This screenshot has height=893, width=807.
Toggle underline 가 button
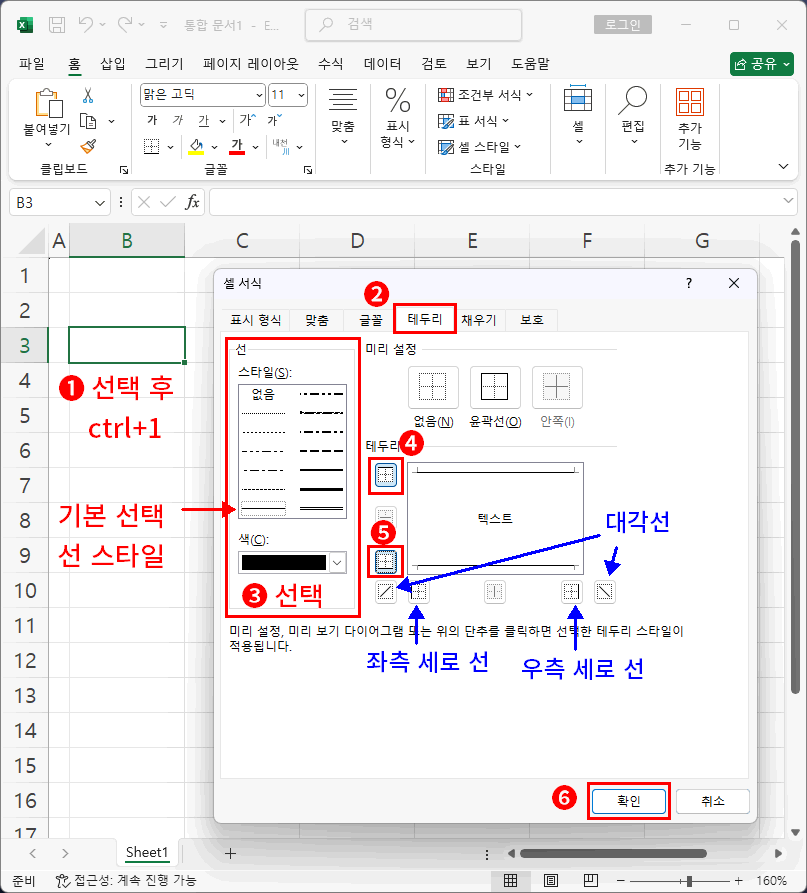coord(204,120)
